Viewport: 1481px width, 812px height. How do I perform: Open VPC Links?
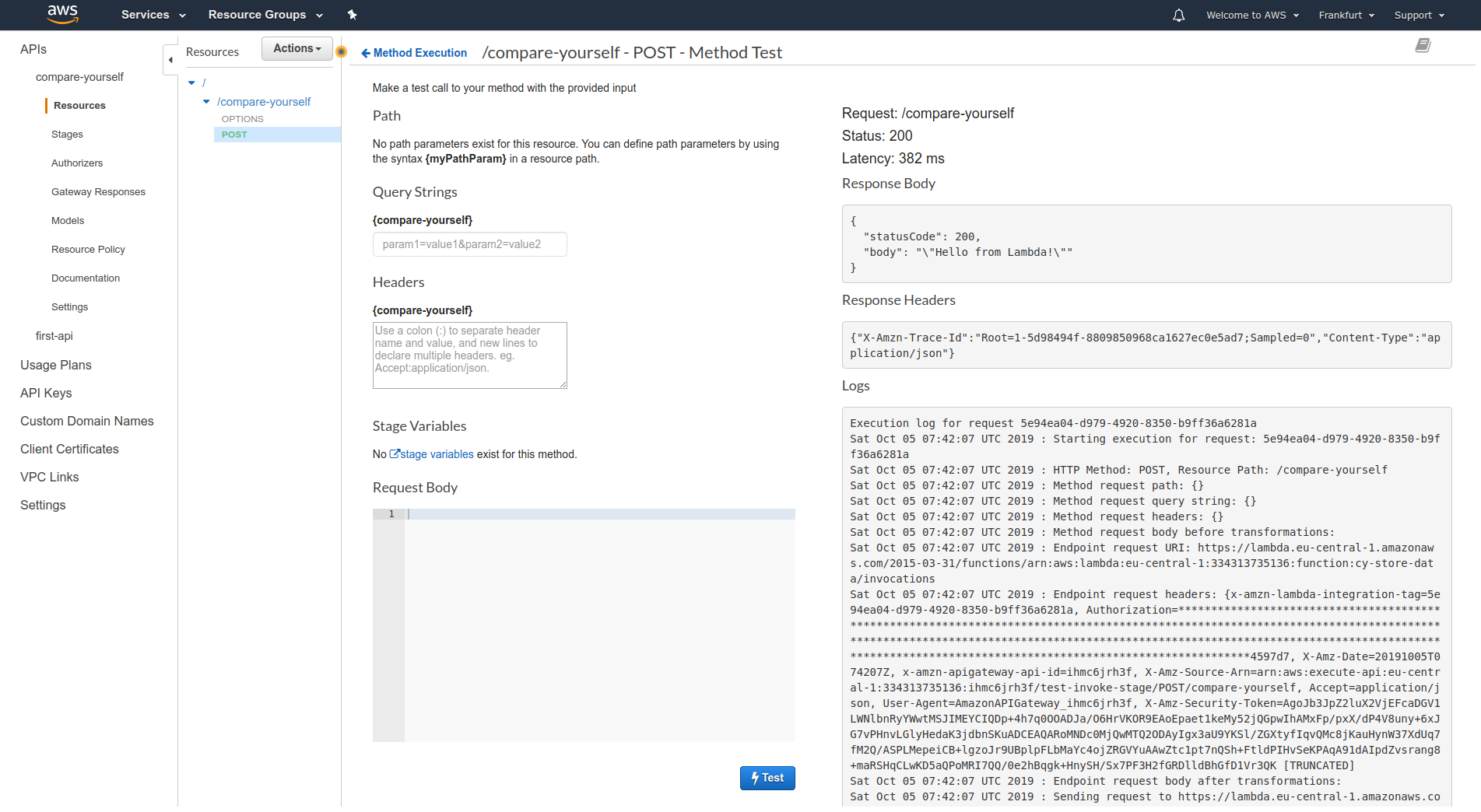(50, 477)
